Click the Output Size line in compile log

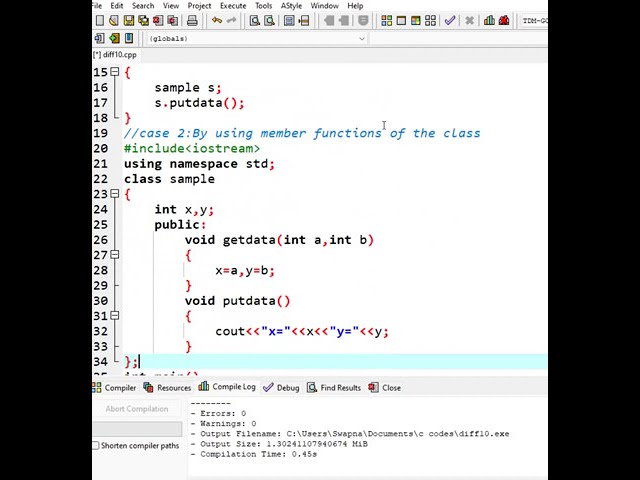(279, 444)
